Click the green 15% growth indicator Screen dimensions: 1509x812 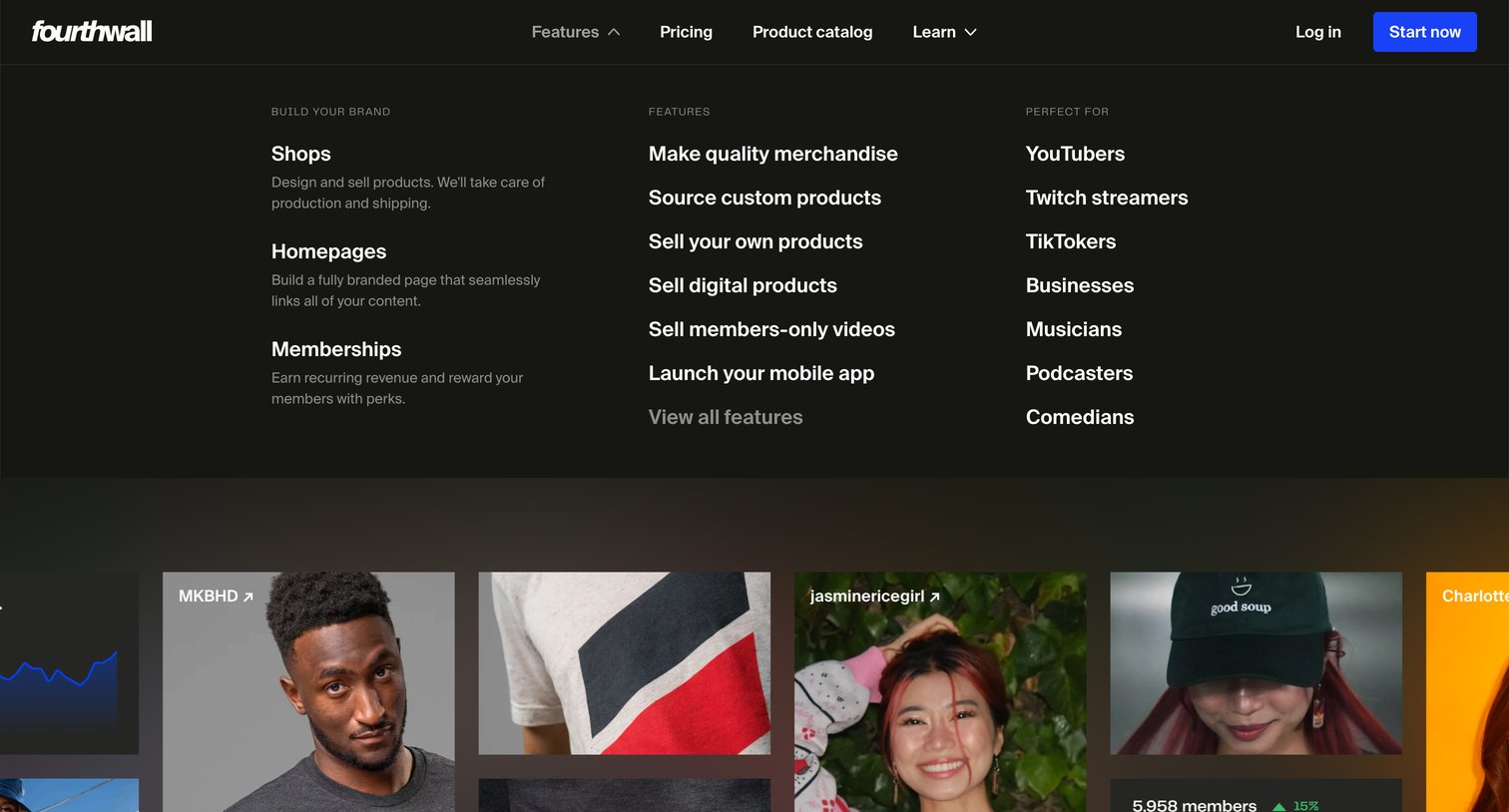point(1295,806)
